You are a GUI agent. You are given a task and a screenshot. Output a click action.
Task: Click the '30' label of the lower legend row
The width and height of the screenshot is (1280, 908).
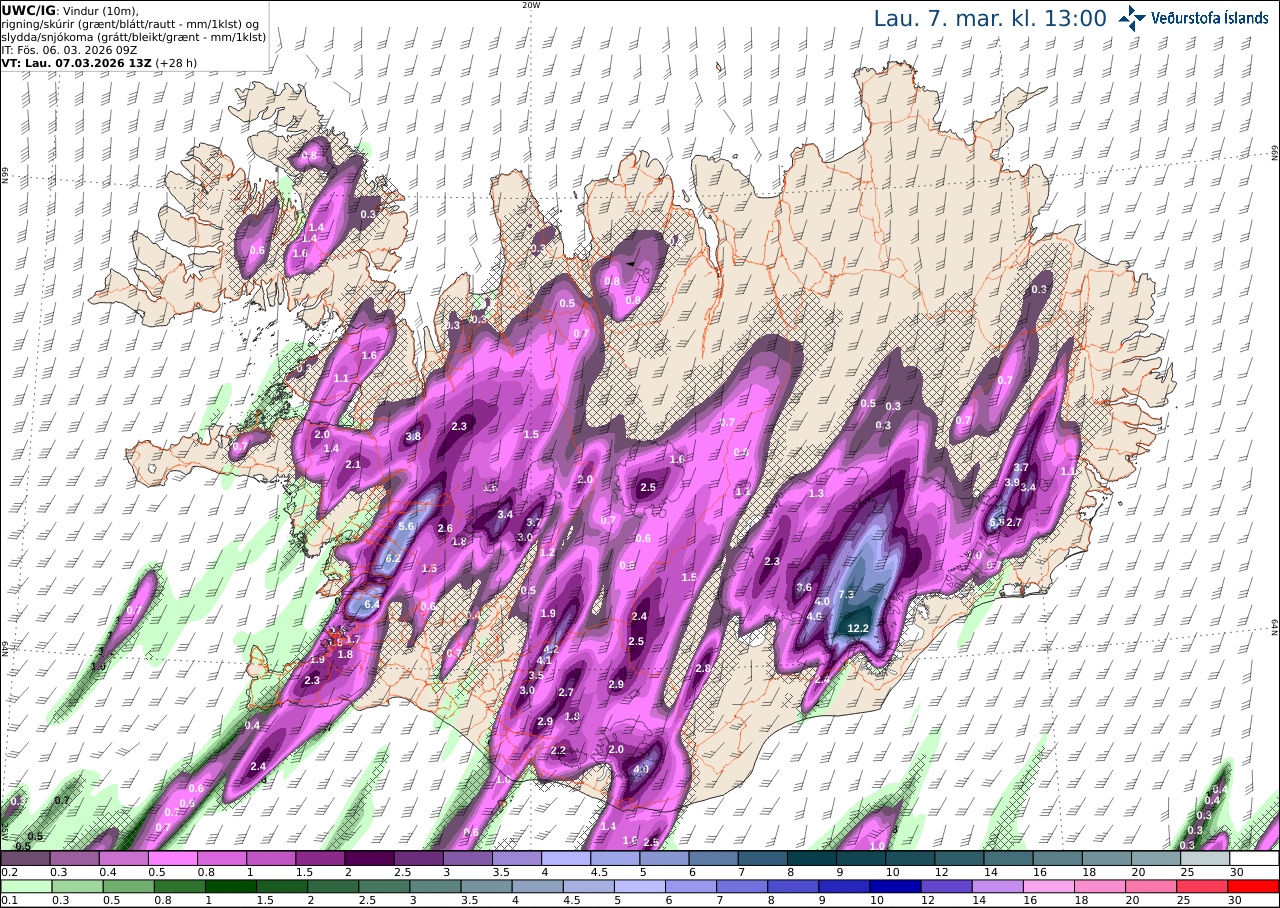click(1236, 901)
